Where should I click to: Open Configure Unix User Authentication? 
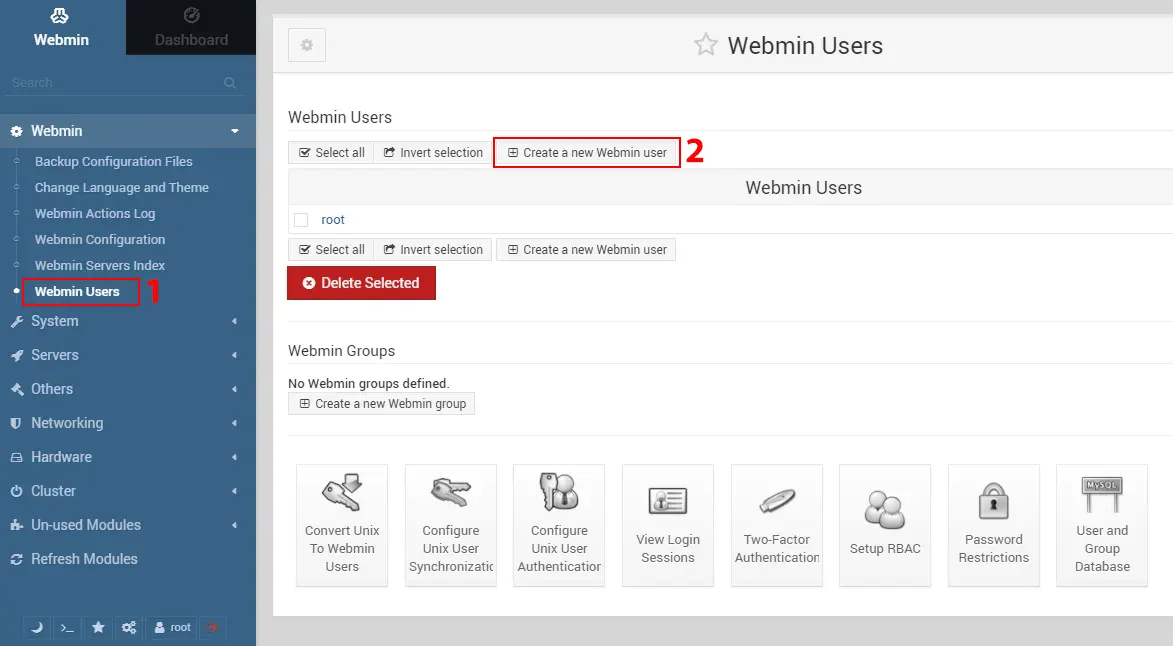point(559,525)
